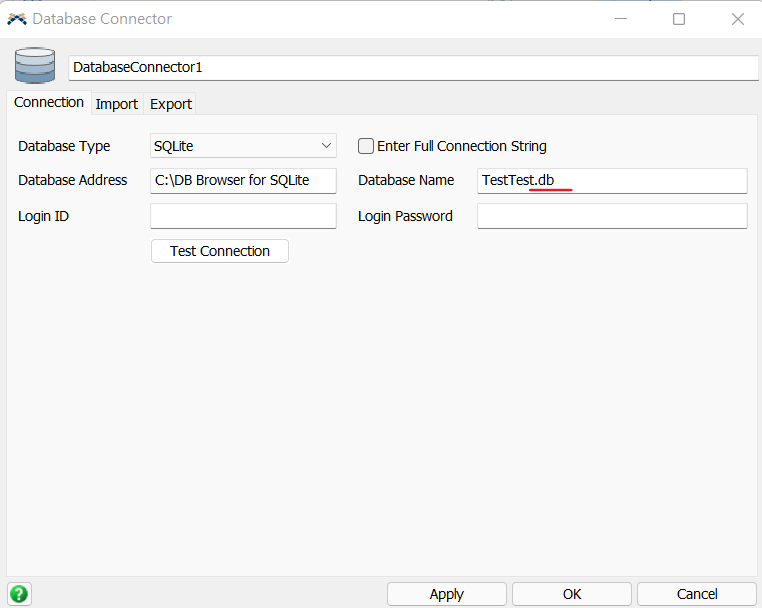Minimize the Database Connector window
762x608 pixels.
tap(620, 19)
